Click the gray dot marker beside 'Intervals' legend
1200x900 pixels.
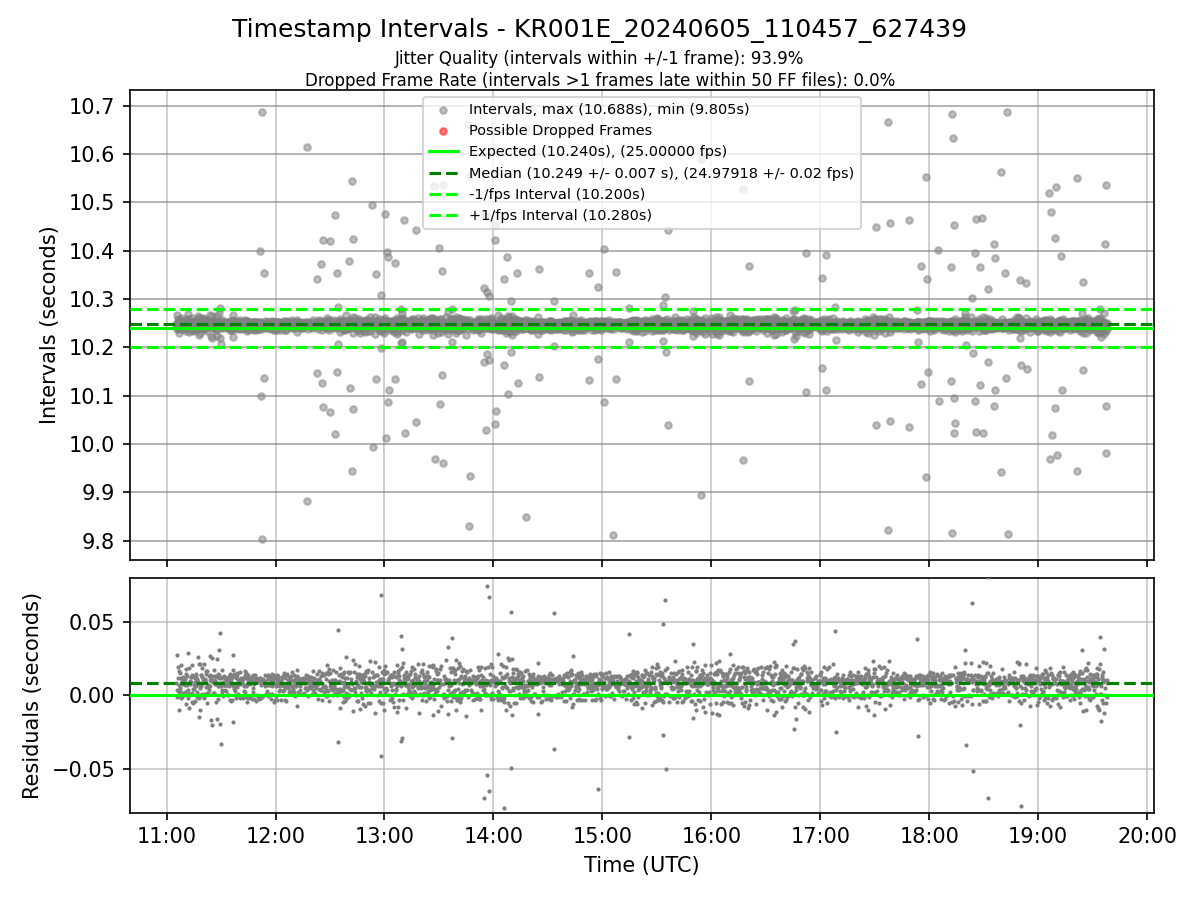(x=444, y=109)
